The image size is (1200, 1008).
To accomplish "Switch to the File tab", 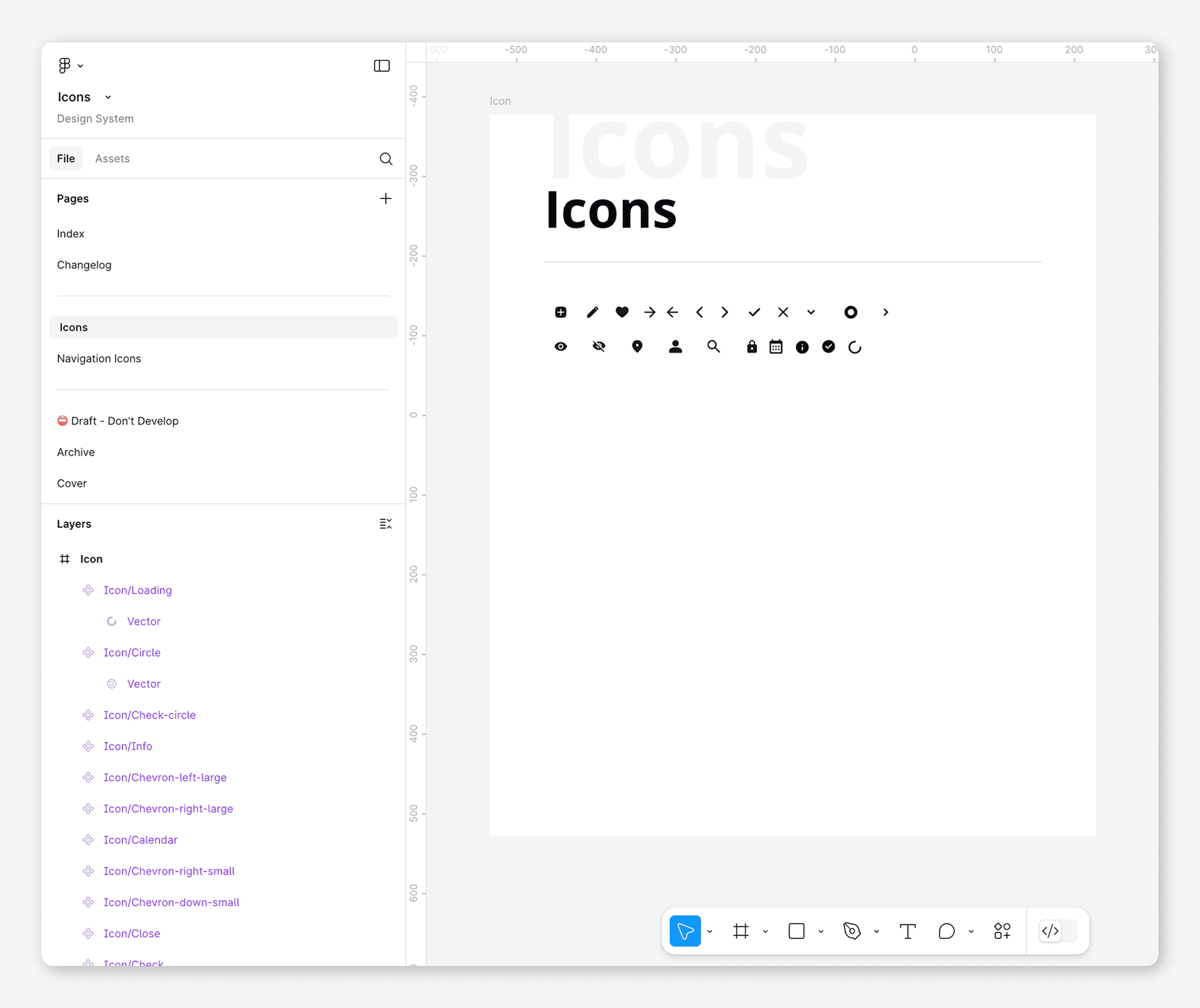I will coord(66,159).
